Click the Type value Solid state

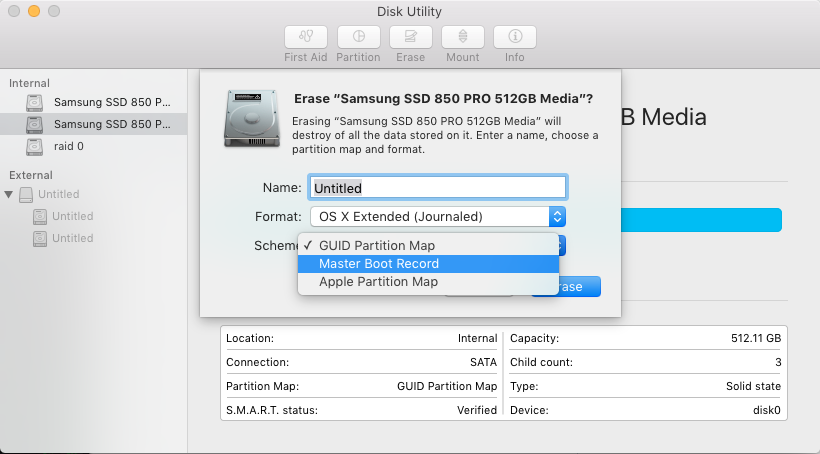click(x=753, y=387)
